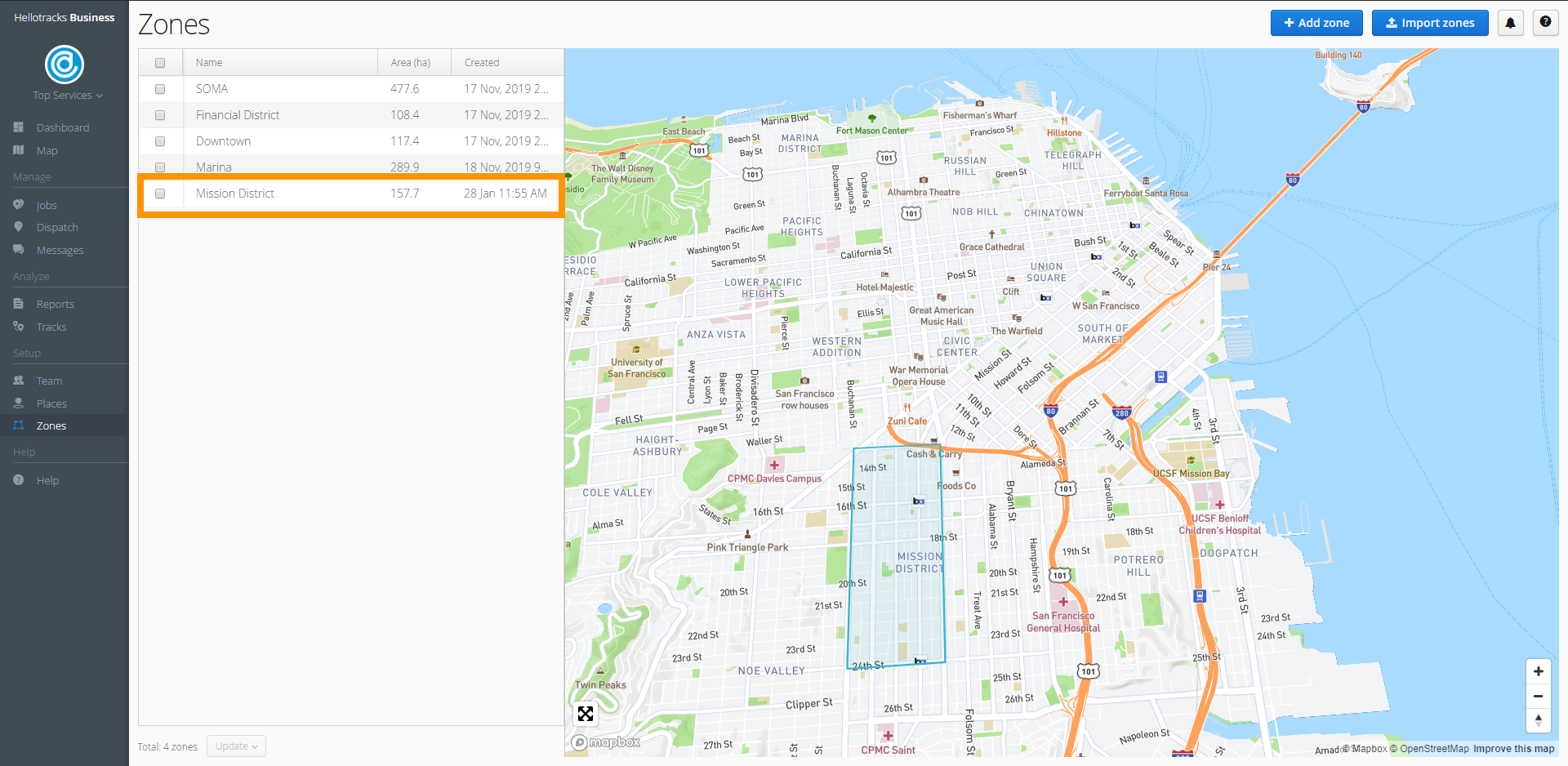Select the Financial District zone name
1568x766 pixels.
[238, 115]
